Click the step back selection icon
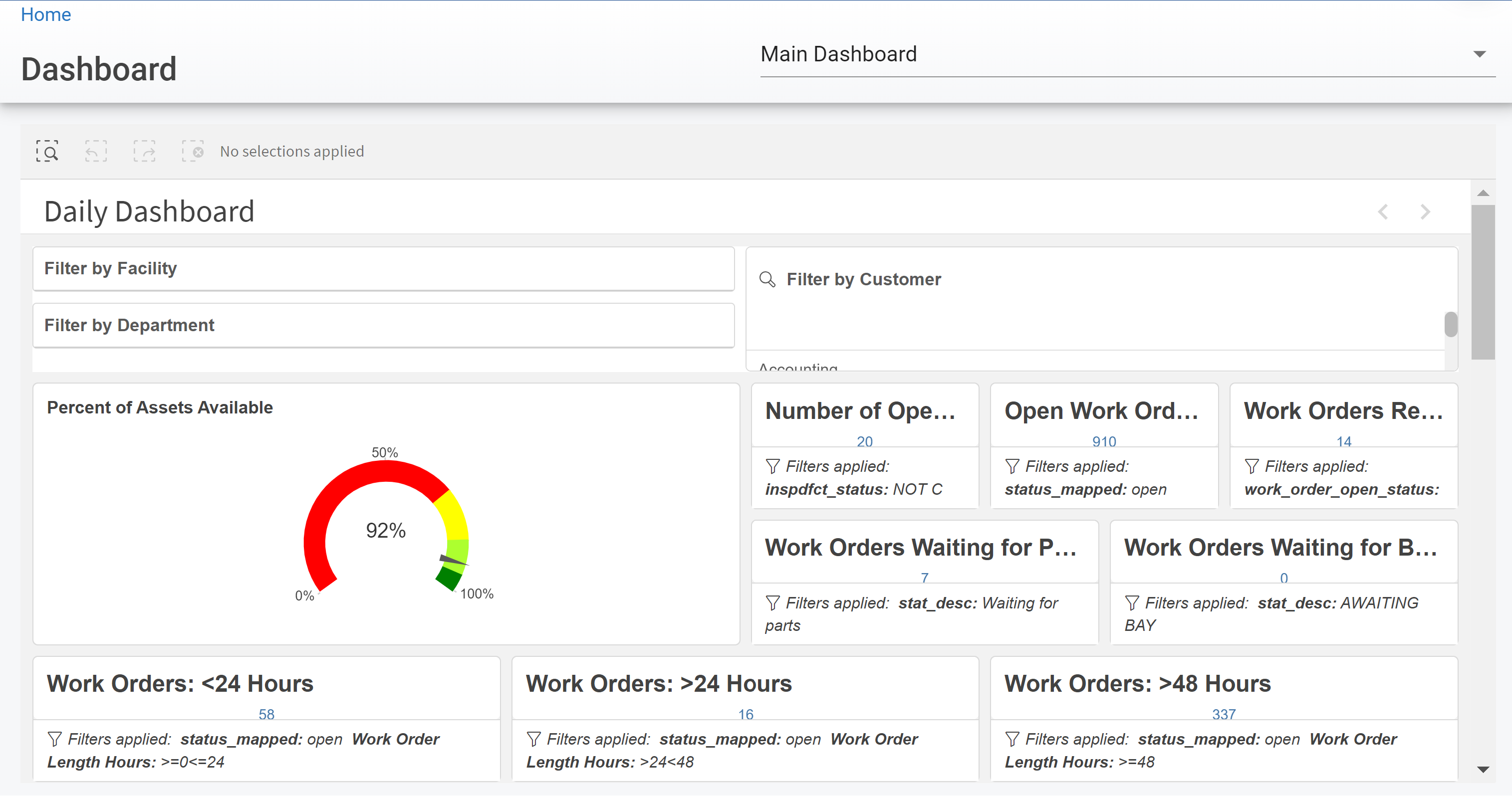Screen dimensions: 1512x796 pos(96,151)
